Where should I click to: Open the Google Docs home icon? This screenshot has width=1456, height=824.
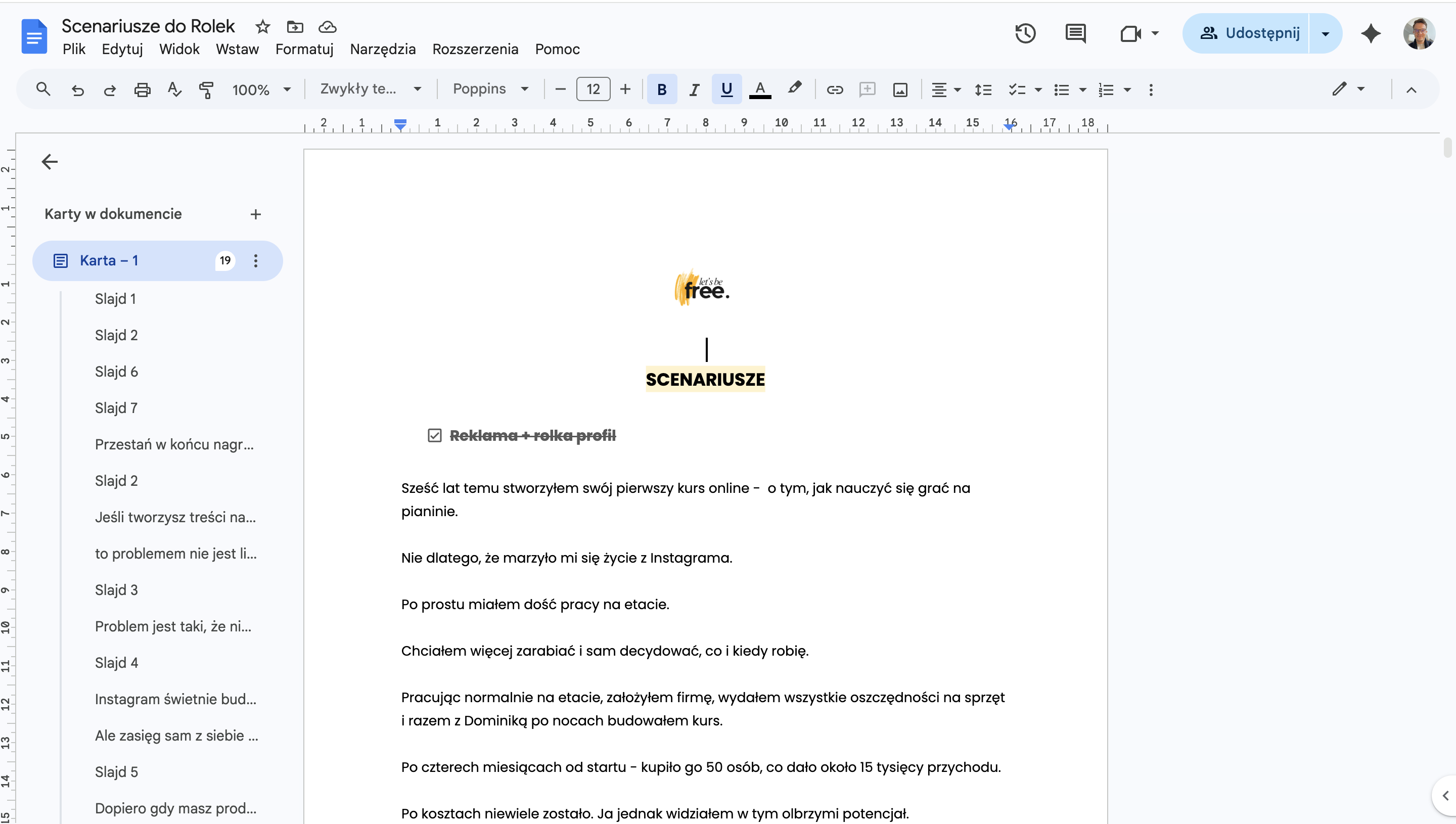pyautogui.click(x=34, y=36)
